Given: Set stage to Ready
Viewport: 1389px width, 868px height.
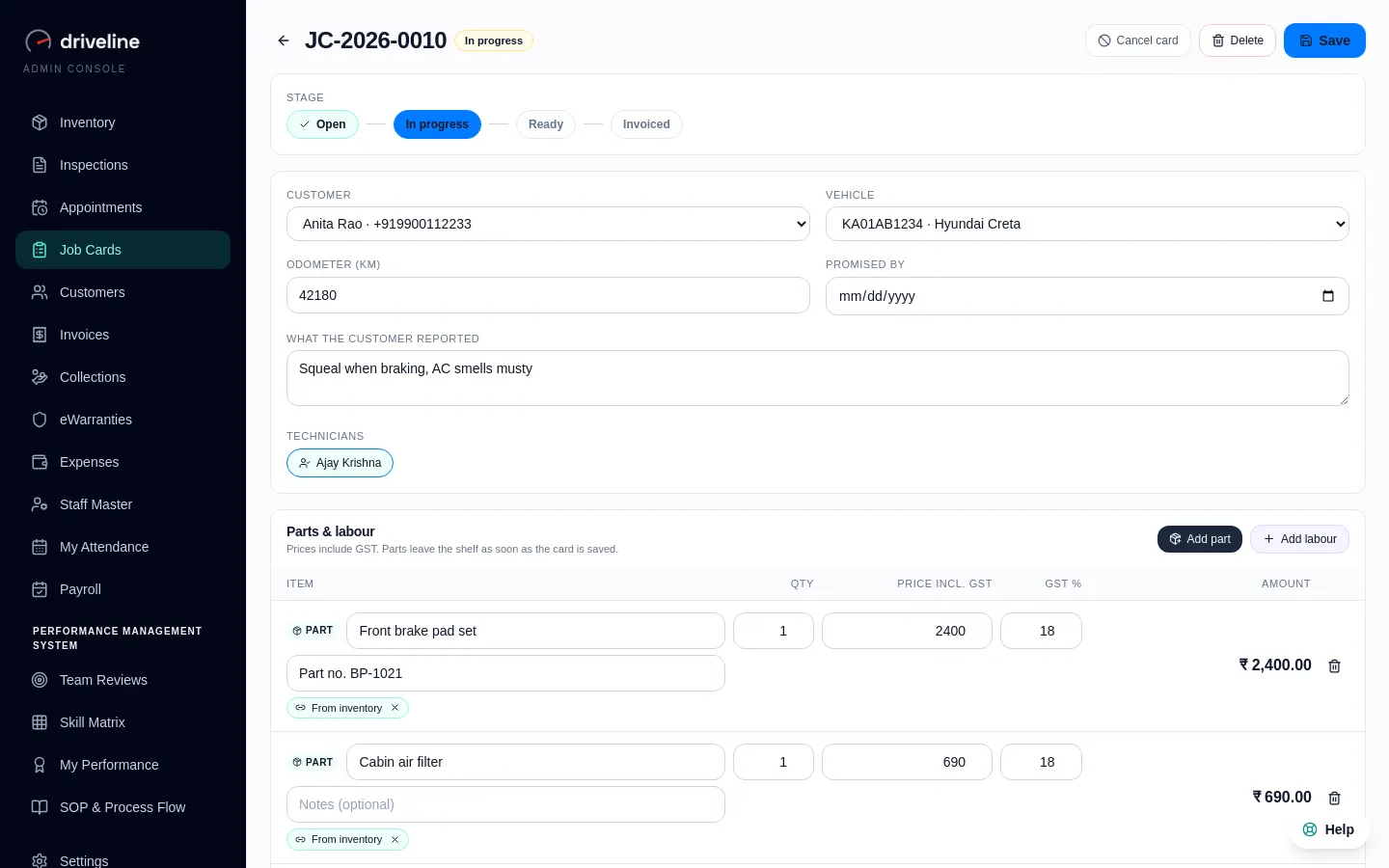Looking at the screenshot, I should [546, 124].
